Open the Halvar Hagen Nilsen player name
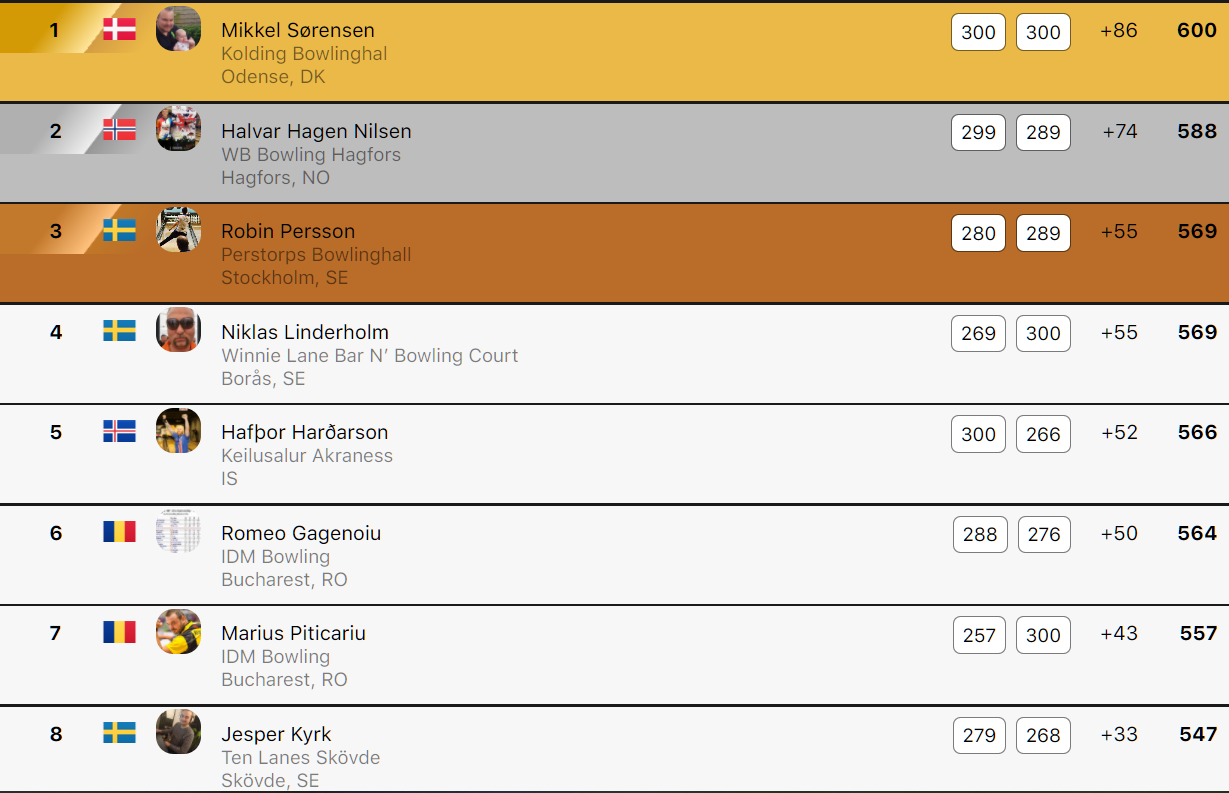This screenshot has height=793, width=1229. point(316,131)
